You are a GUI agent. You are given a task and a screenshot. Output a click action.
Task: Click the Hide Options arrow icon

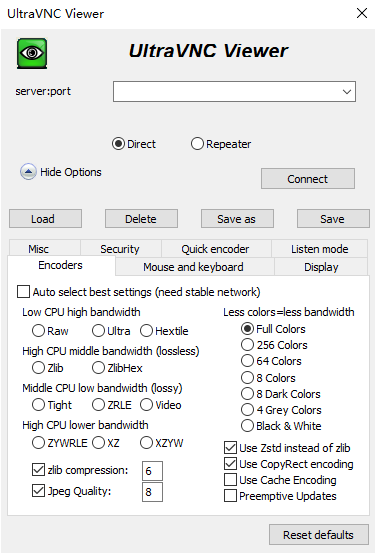[x=28, y=172]
